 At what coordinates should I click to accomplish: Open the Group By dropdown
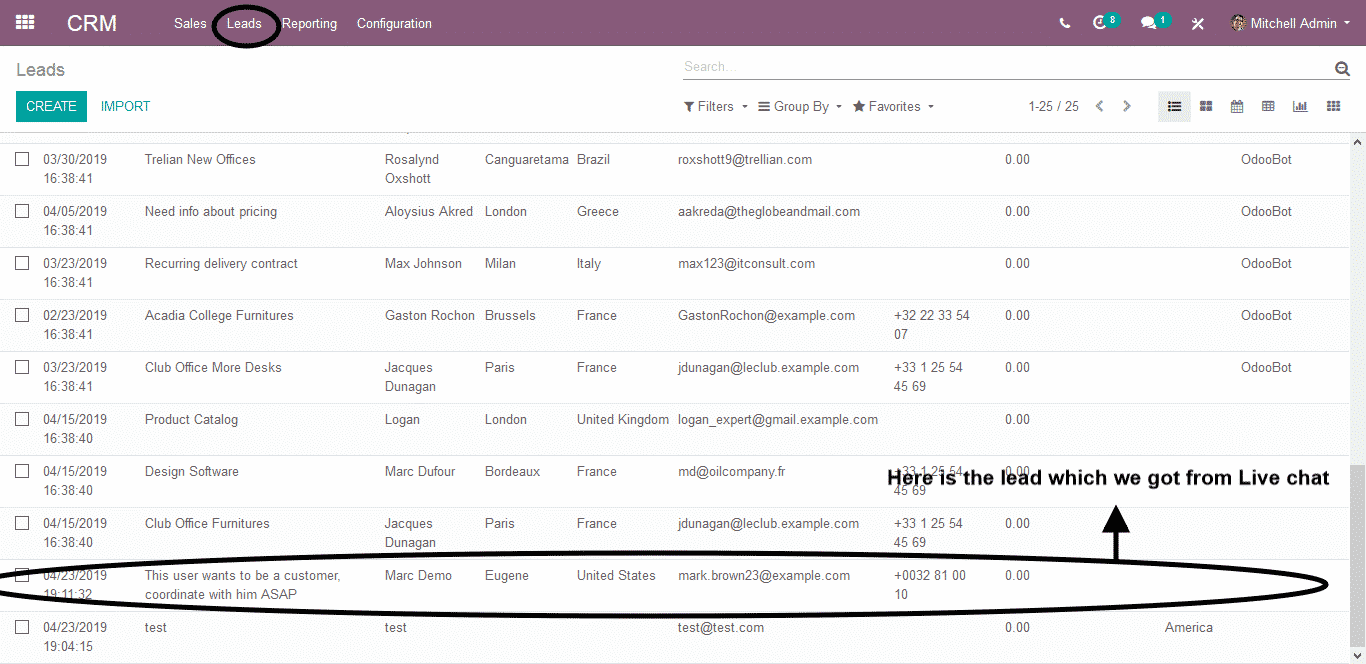coord(800,106)
